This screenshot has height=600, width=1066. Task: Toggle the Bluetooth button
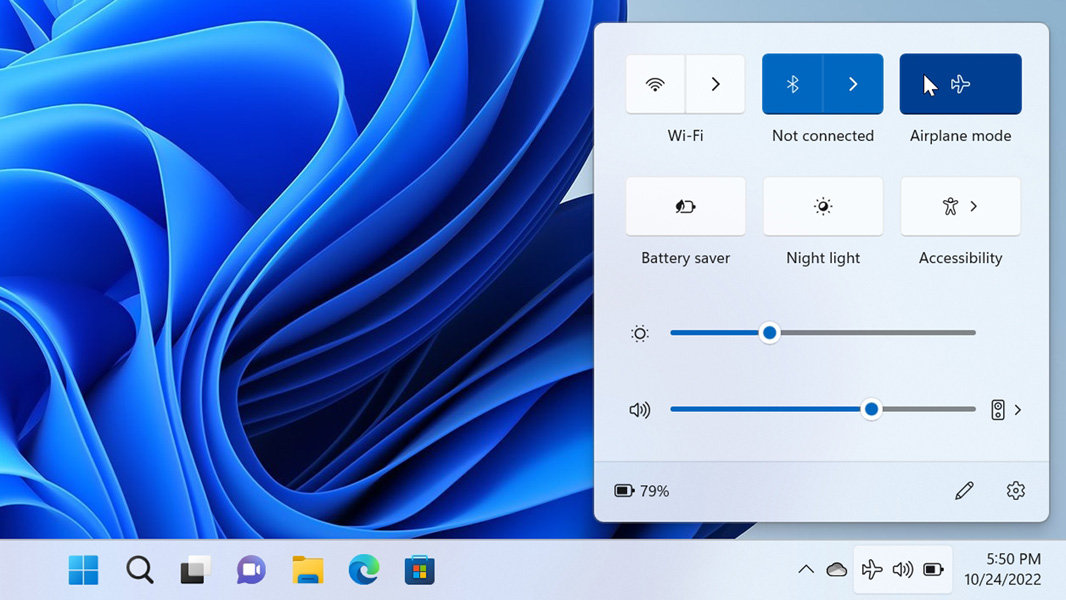[793, 84]
